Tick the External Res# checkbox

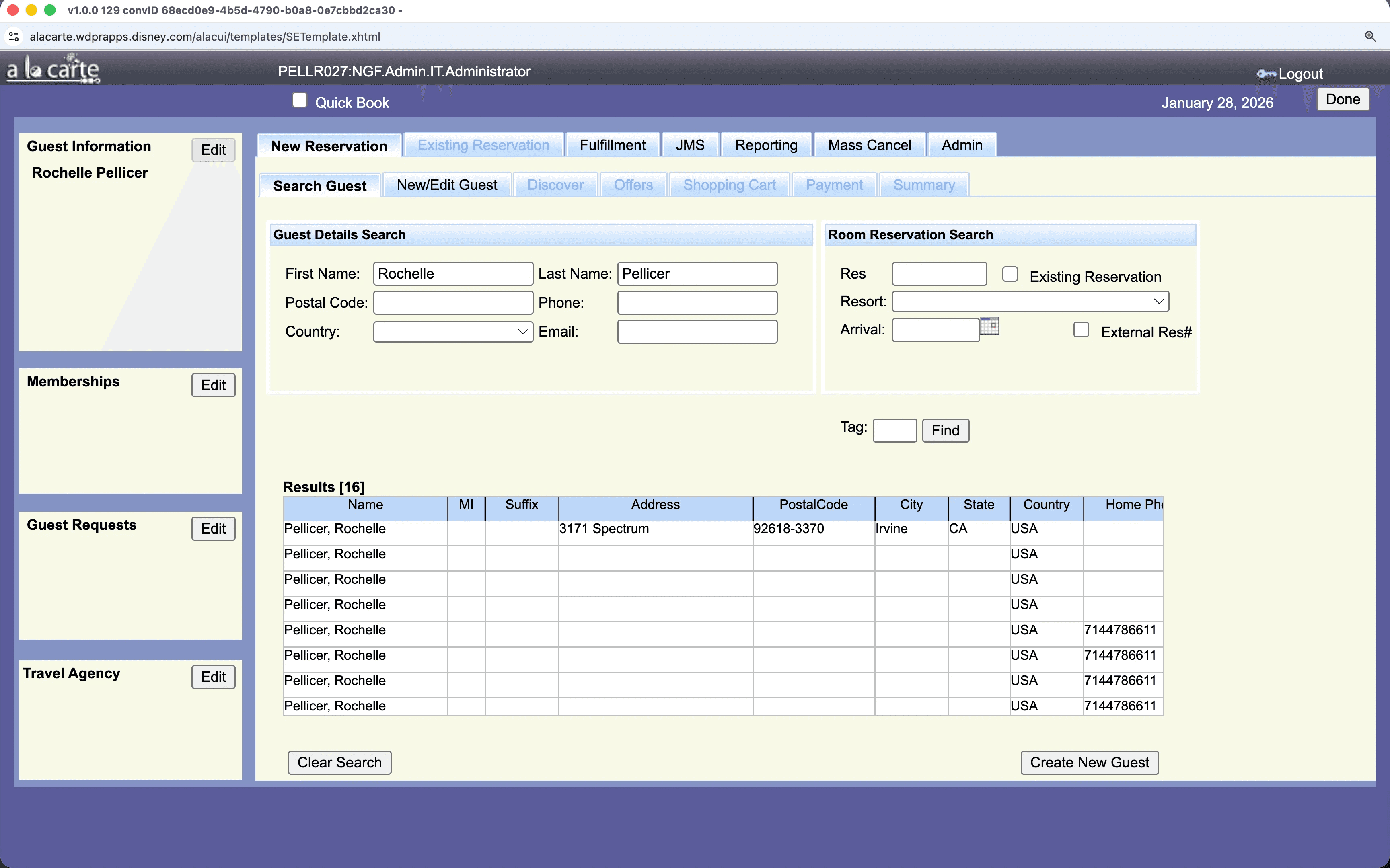coord(1081,330)
